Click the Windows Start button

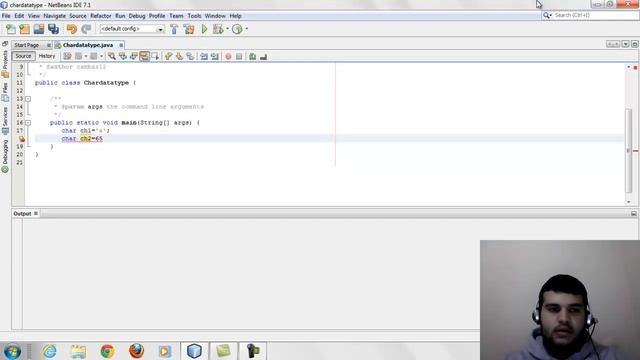pos(12,351)
